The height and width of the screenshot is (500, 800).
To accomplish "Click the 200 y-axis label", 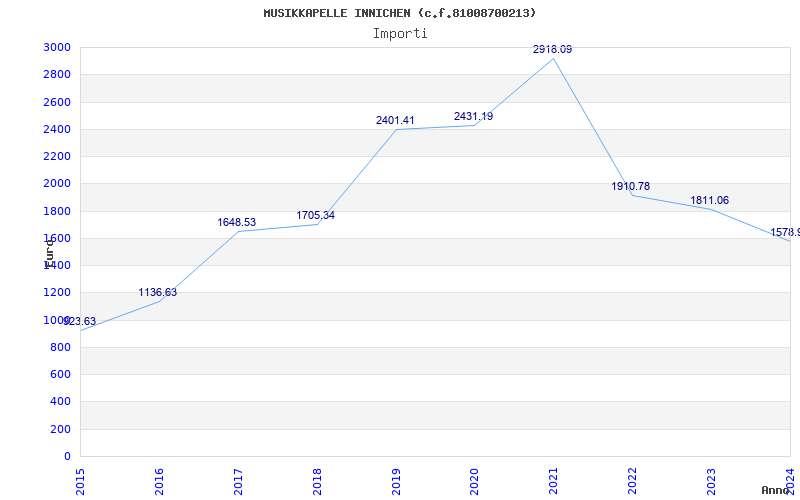I will (60, 429).
